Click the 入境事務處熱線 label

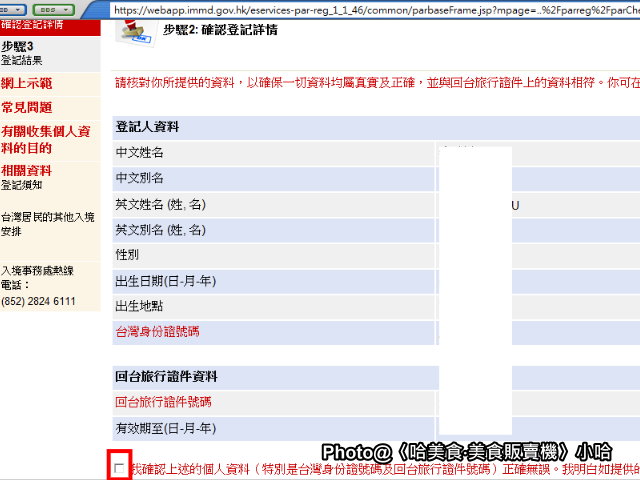[37, 271]
